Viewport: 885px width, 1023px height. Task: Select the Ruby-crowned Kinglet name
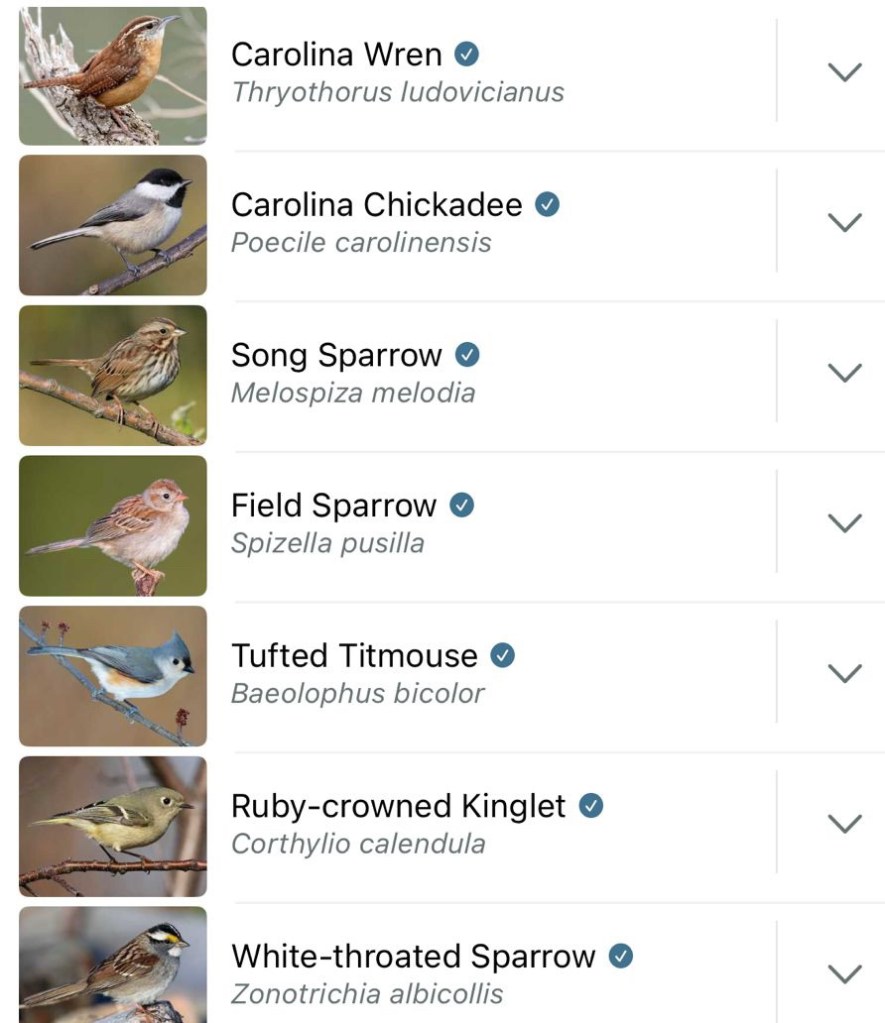(x=398, y=806)
